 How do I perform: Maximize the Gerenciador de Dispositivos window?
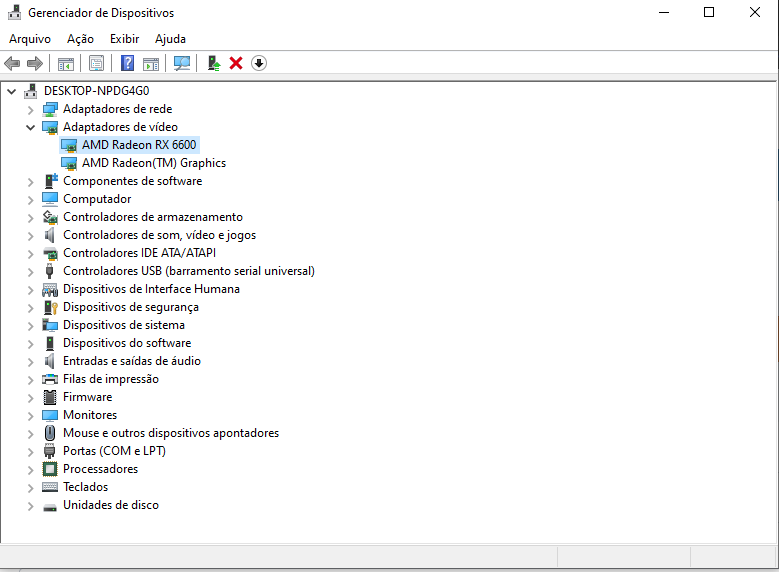[x=709, y=12]
